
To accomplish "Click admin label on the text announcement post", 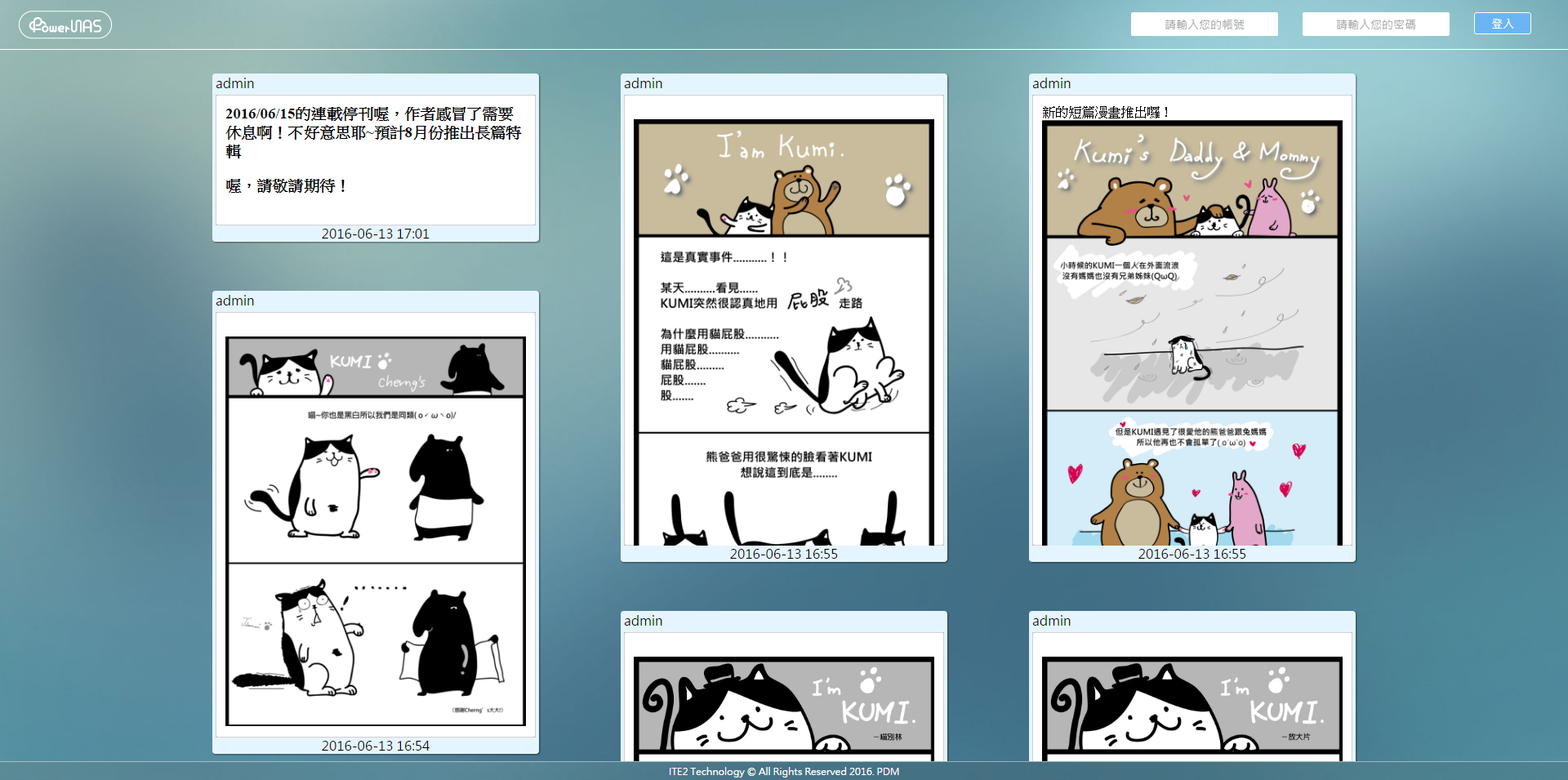I will [235, 83].
